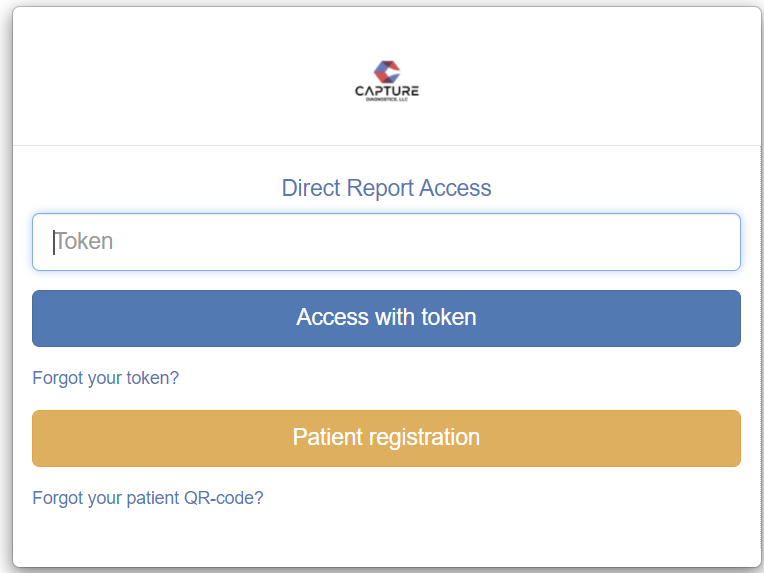This screenshot has height=573, width=764.
Task: Recover a lost token via the Forgot link
Action: 105,378
